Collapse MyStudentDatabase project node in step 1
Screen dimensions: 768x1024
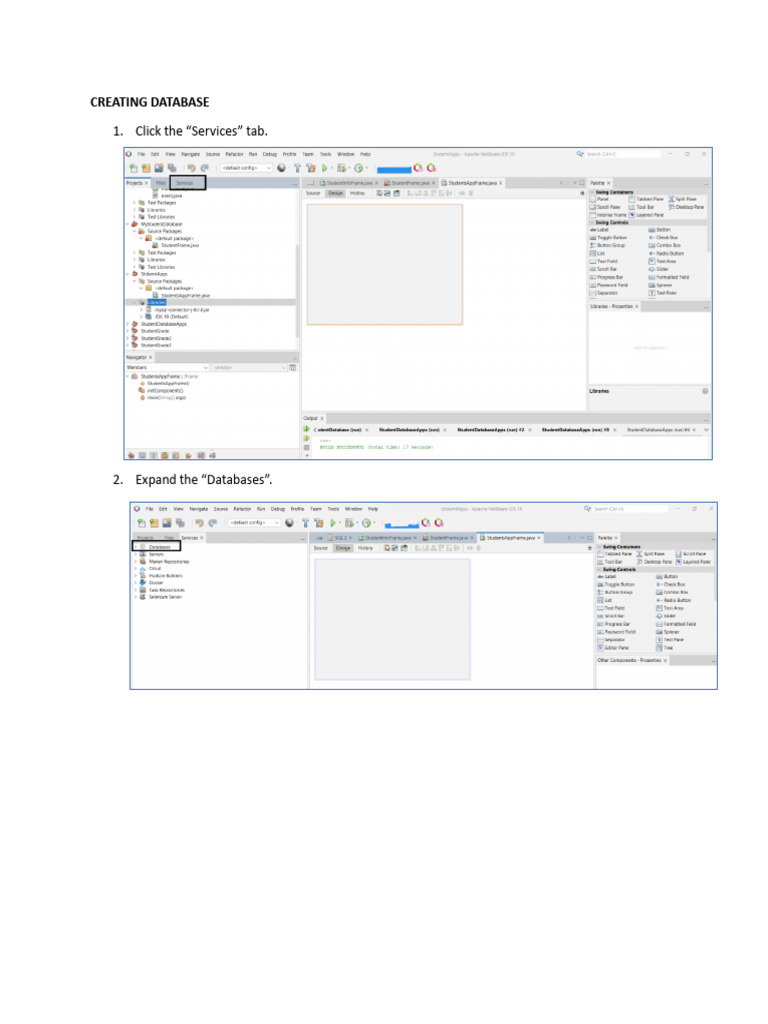pyautogui.click(x=129, y=224)
